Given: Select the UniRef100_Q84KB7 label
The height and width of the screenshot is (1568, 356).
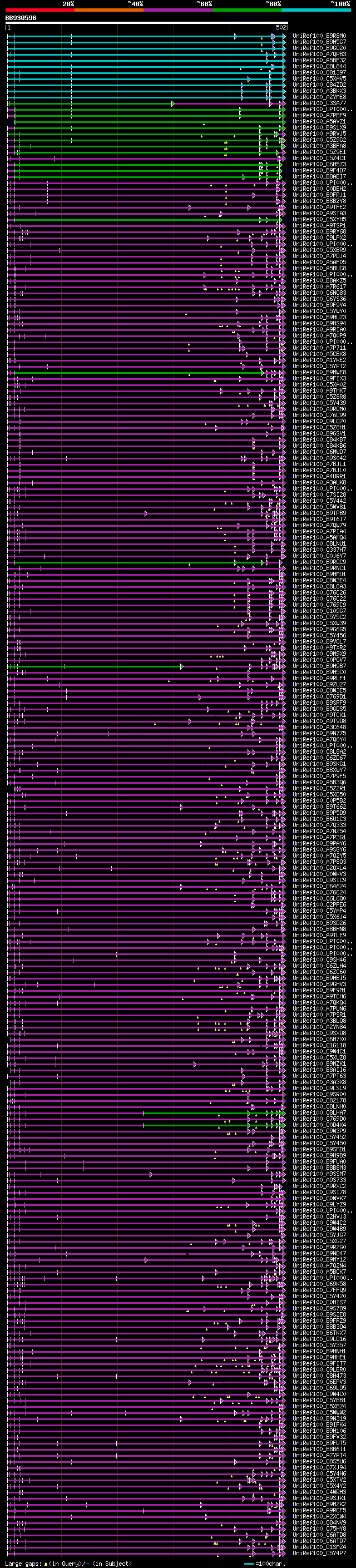Looking at the screenshot, I should click(x=319, y=439).
